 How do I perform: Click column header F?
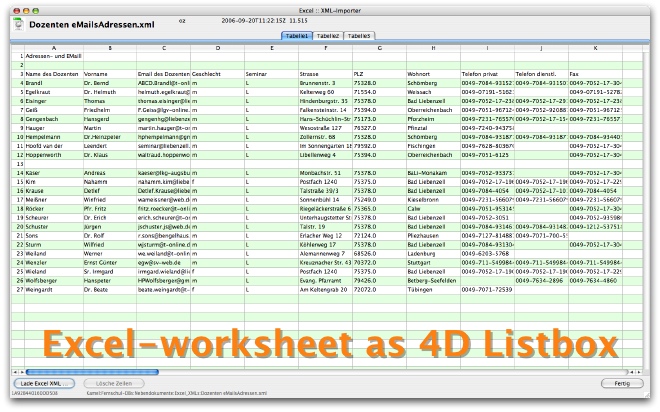[325, 48]
